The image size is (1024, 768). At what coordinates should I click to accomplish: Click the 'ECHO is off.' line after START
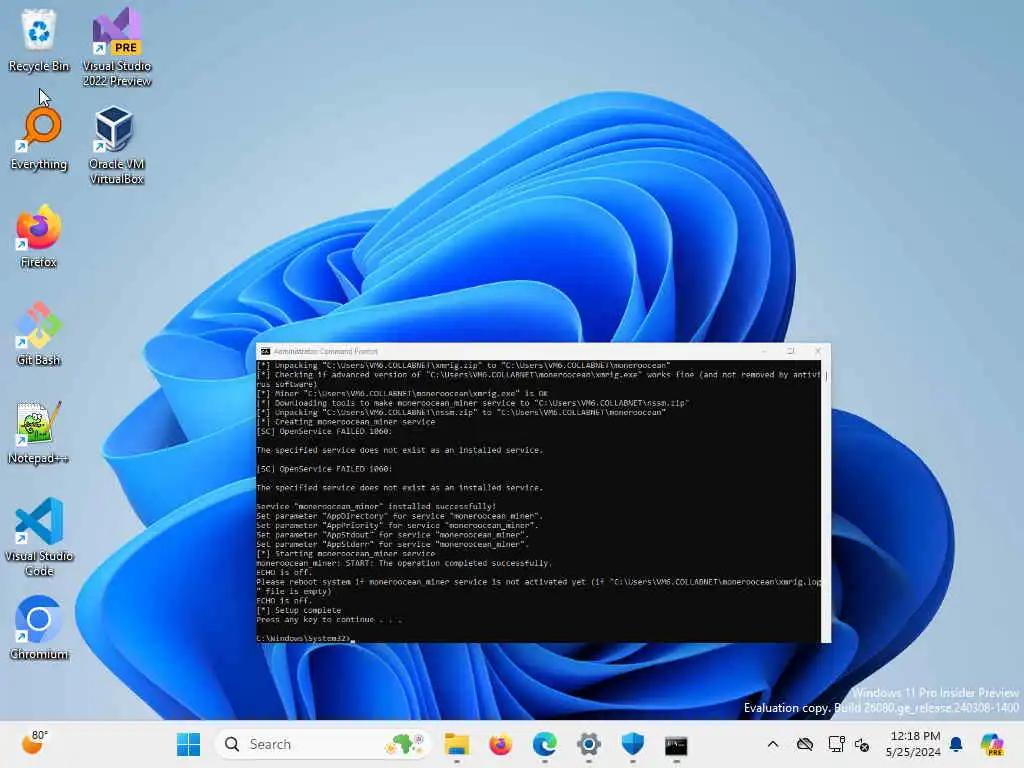pyautogui.click(x=284, y=573)
